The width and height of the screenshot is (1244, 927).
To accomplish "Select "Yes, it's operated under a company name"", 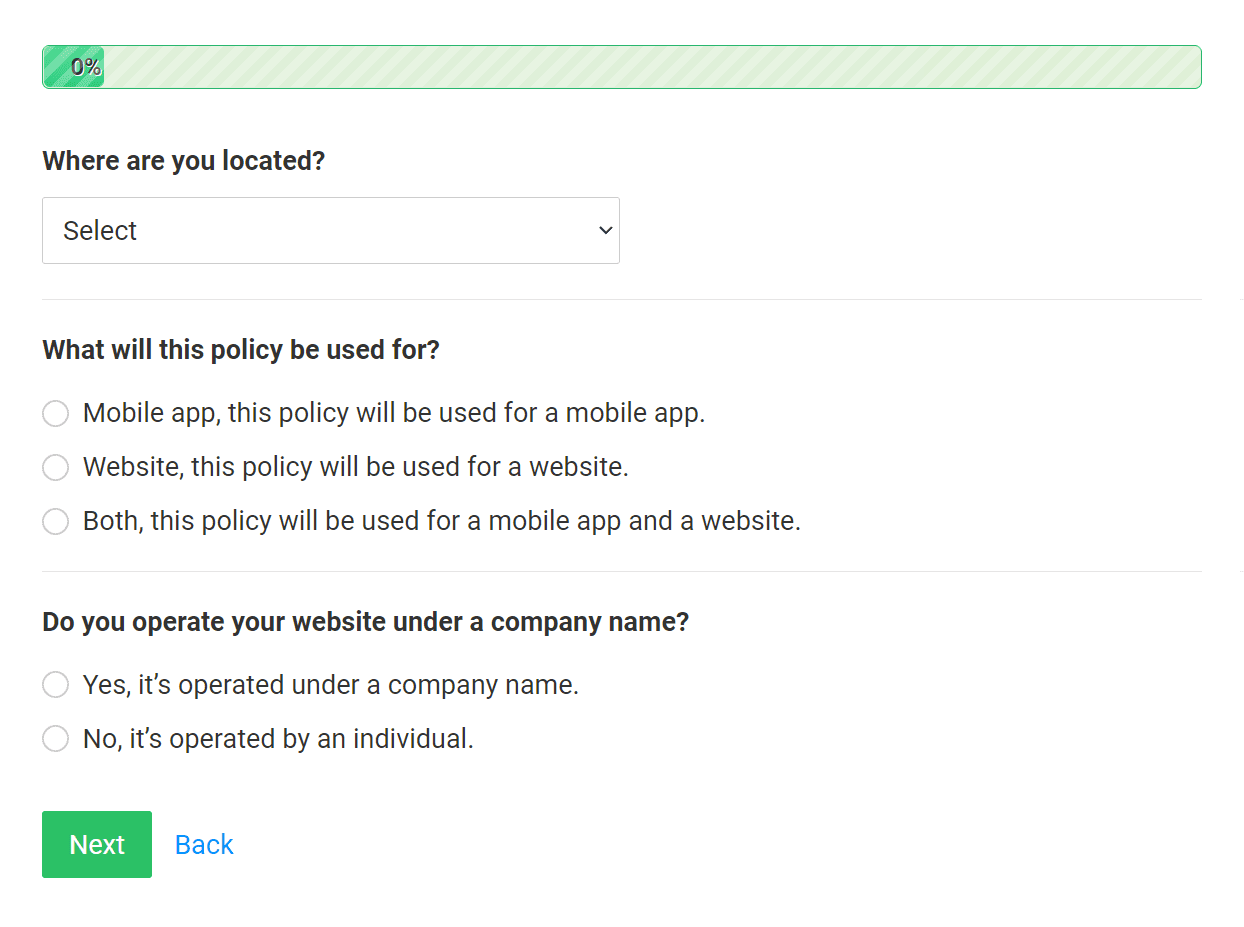I will pyautogui.click(x=55, y=685).
